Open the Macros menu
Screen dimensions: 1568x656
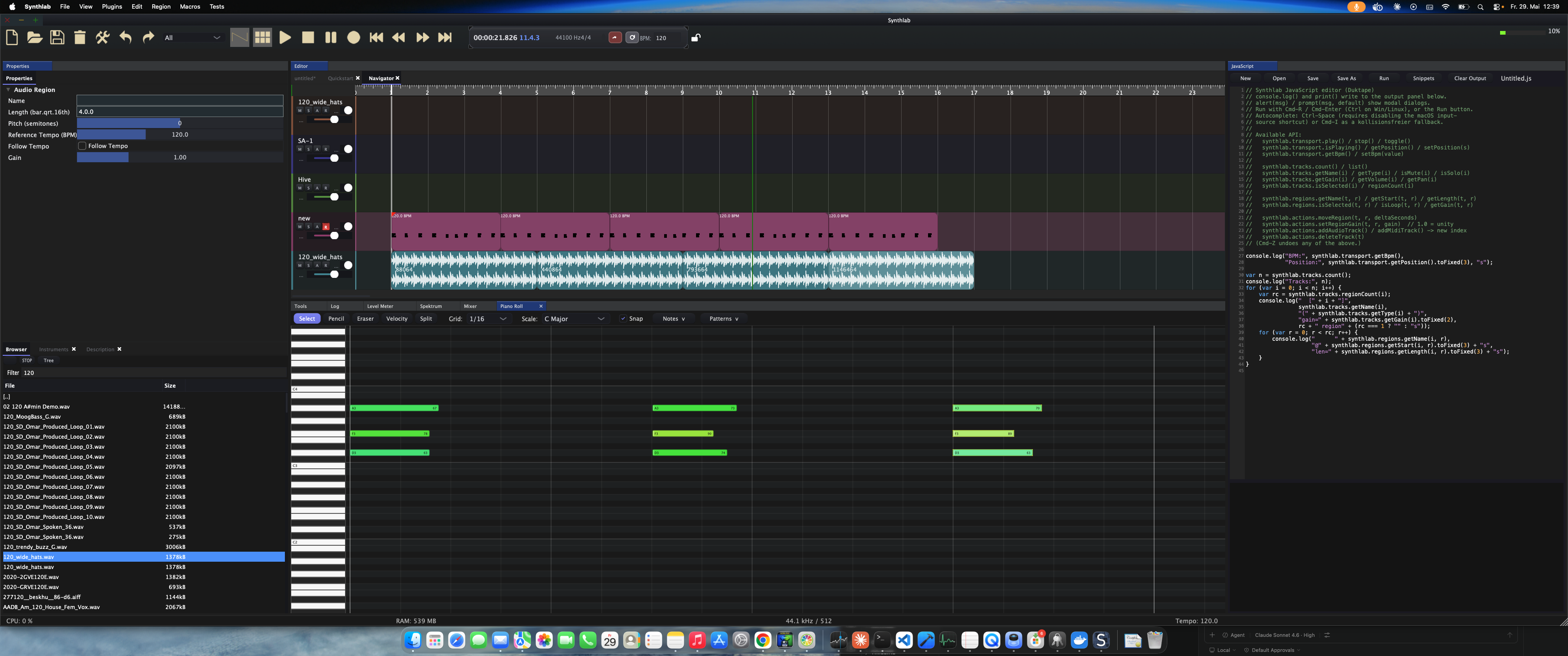click(x=190, y=7)
